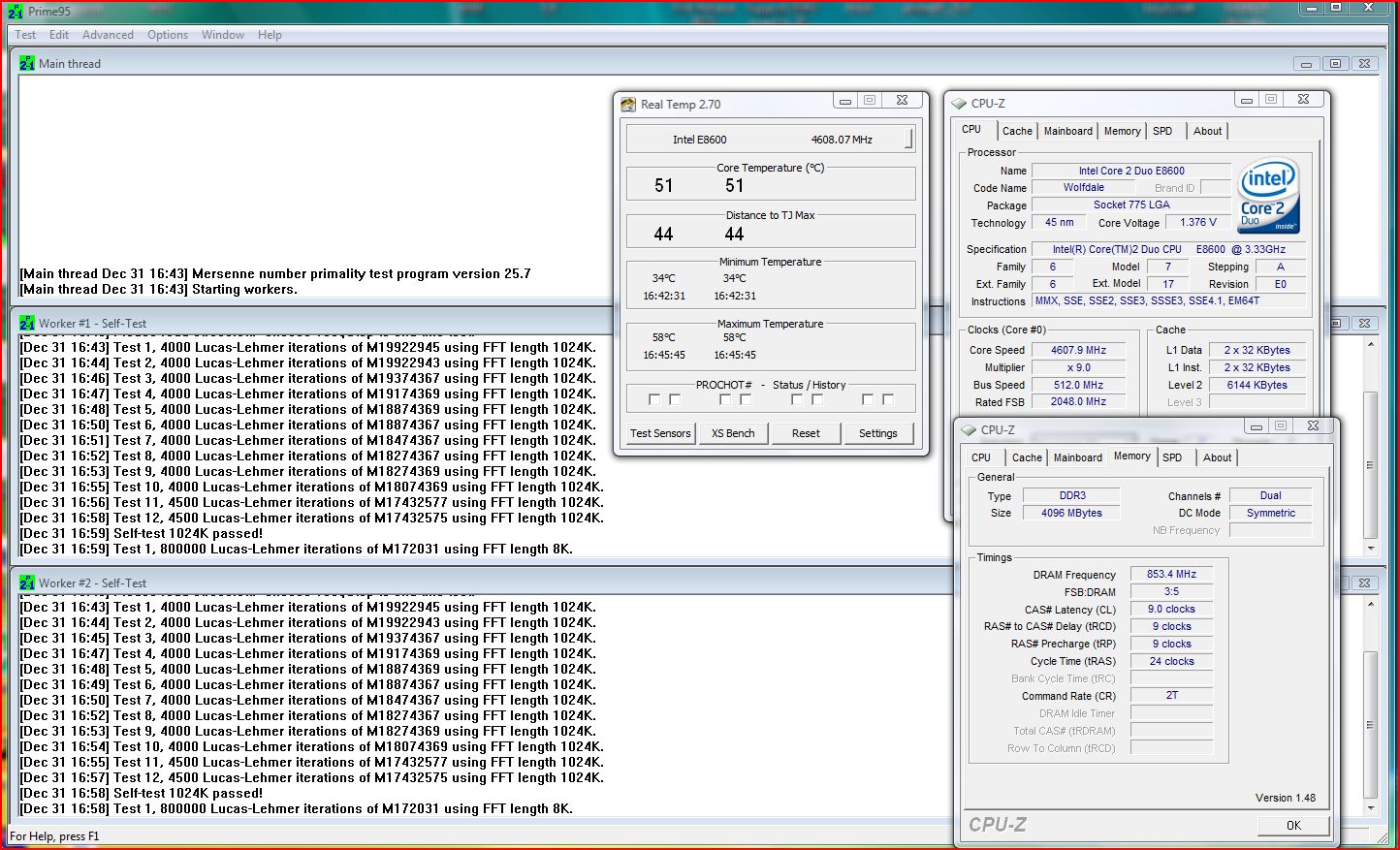Select SPD tab in rear CPU-Z window
Viewport: 1400px width, 850px height.
coord(1162,131)
